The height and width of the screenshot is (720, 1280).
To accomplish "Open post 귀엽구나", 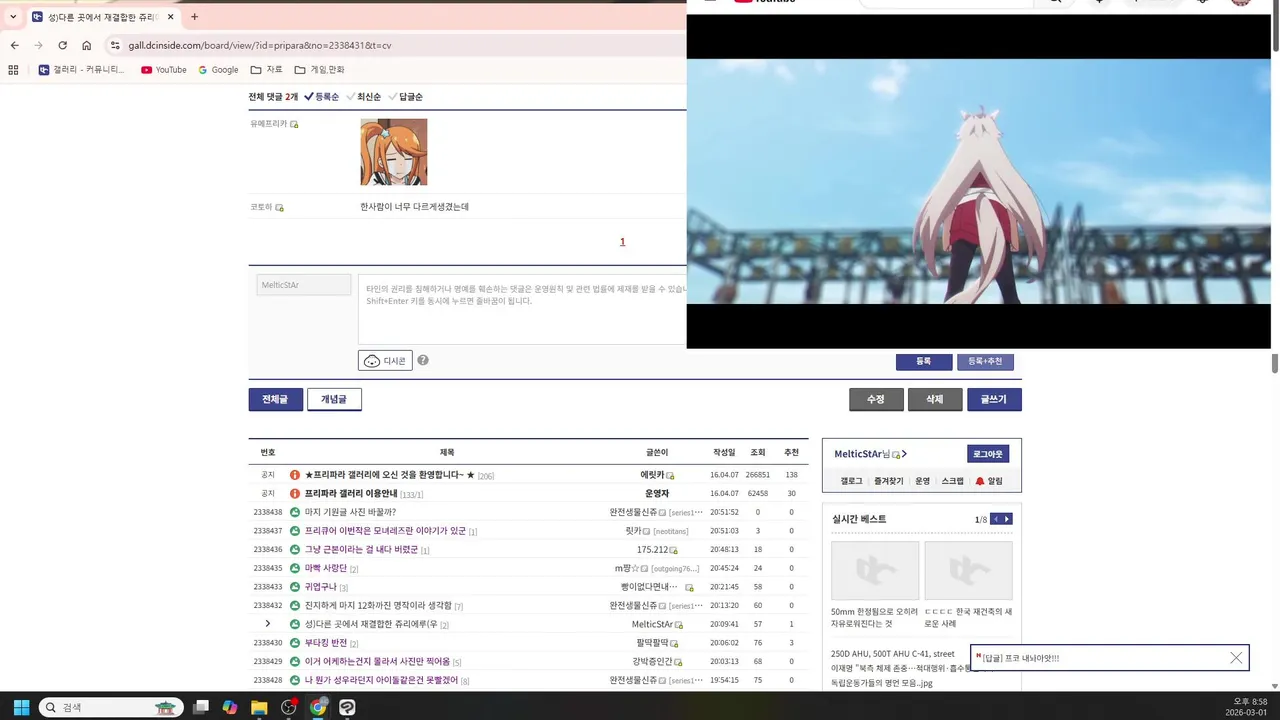I will 321,587.
